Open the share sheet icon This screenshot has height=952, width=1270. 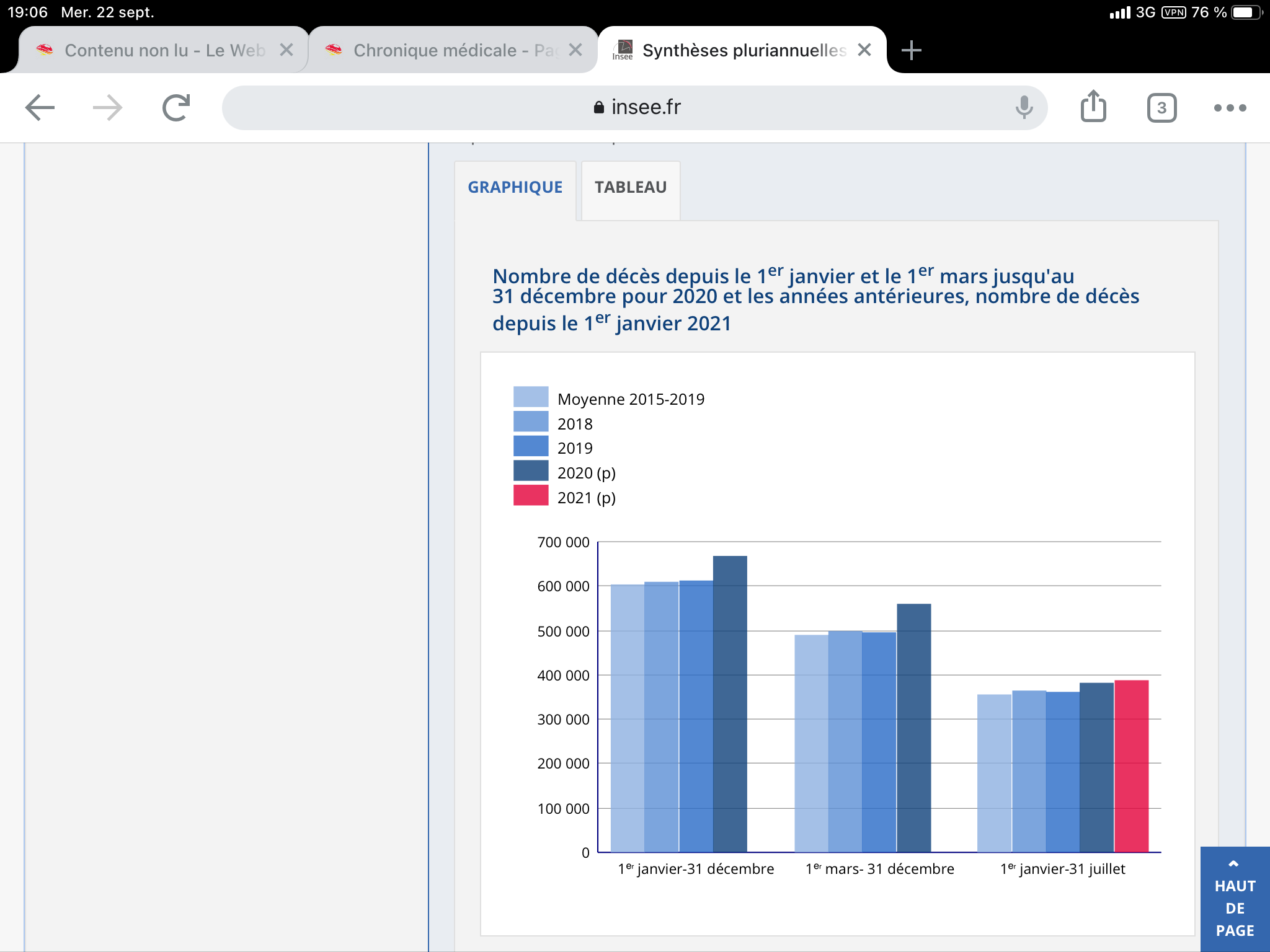click(1093, 107)
